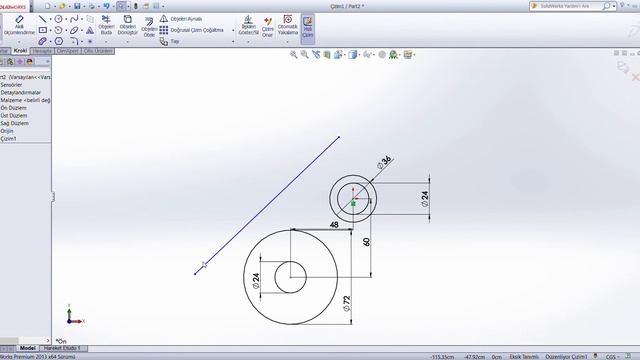
Task: Click the Print icon
Action: coord(92,6)
